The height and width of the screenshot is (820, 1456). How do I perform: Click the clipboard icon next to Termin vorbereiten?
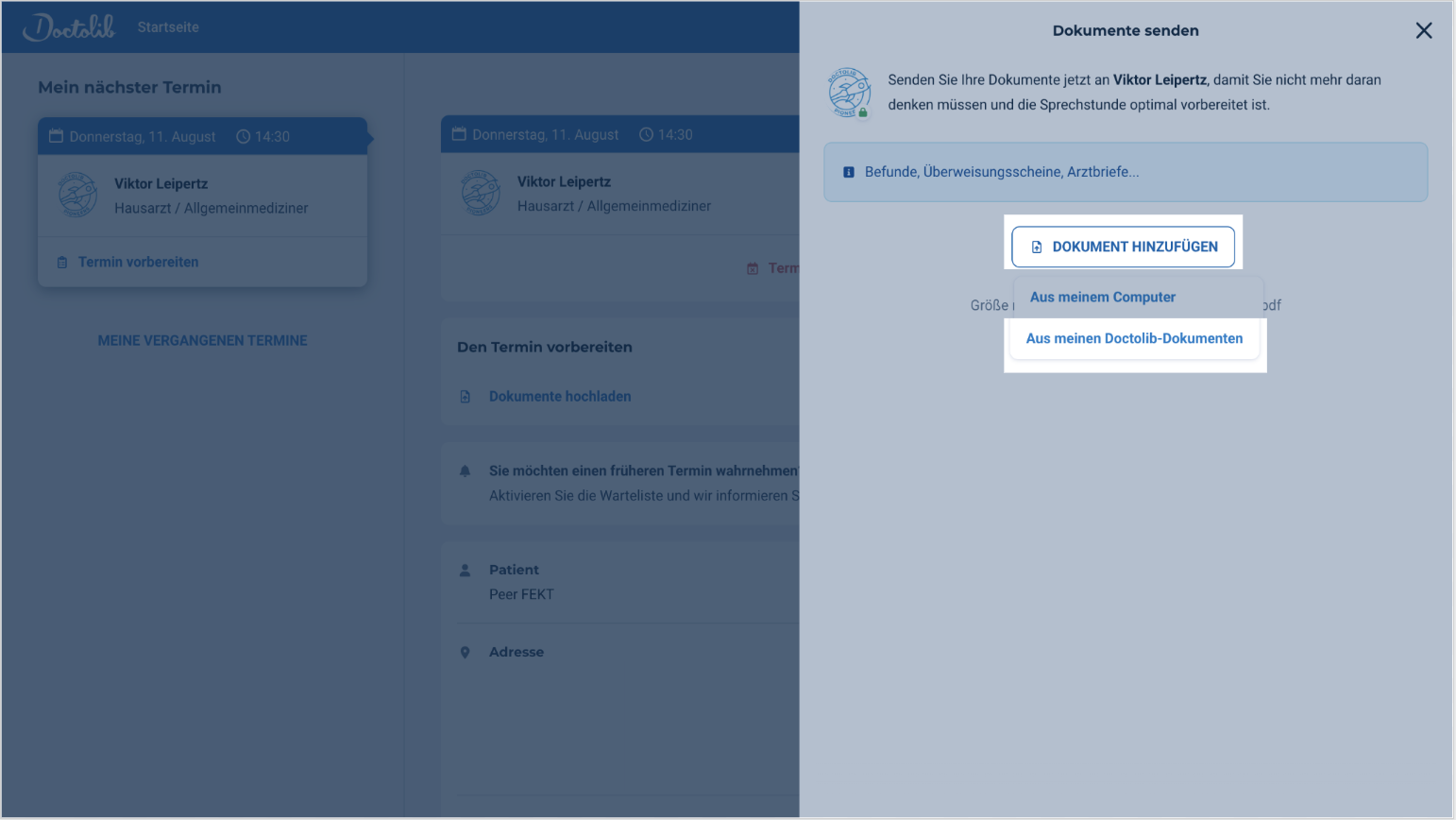click(62, 263)
